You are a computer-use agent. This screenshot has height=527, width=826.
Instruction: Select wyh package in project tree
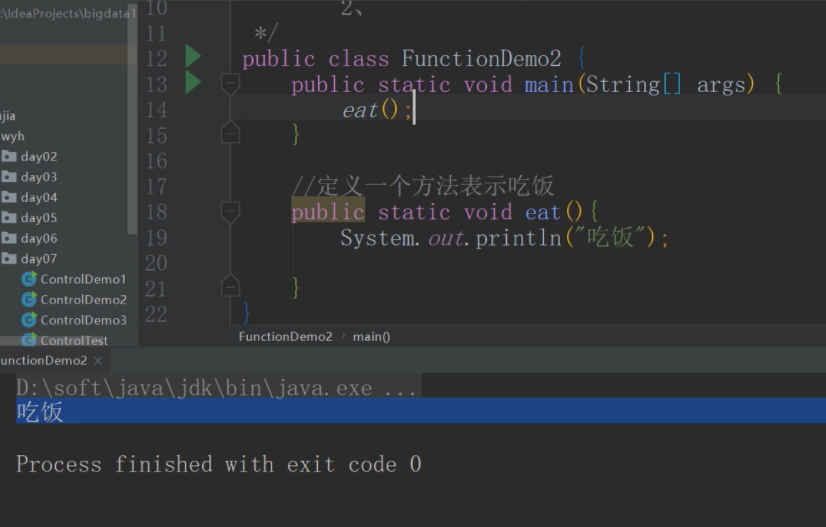click(13, 136)
